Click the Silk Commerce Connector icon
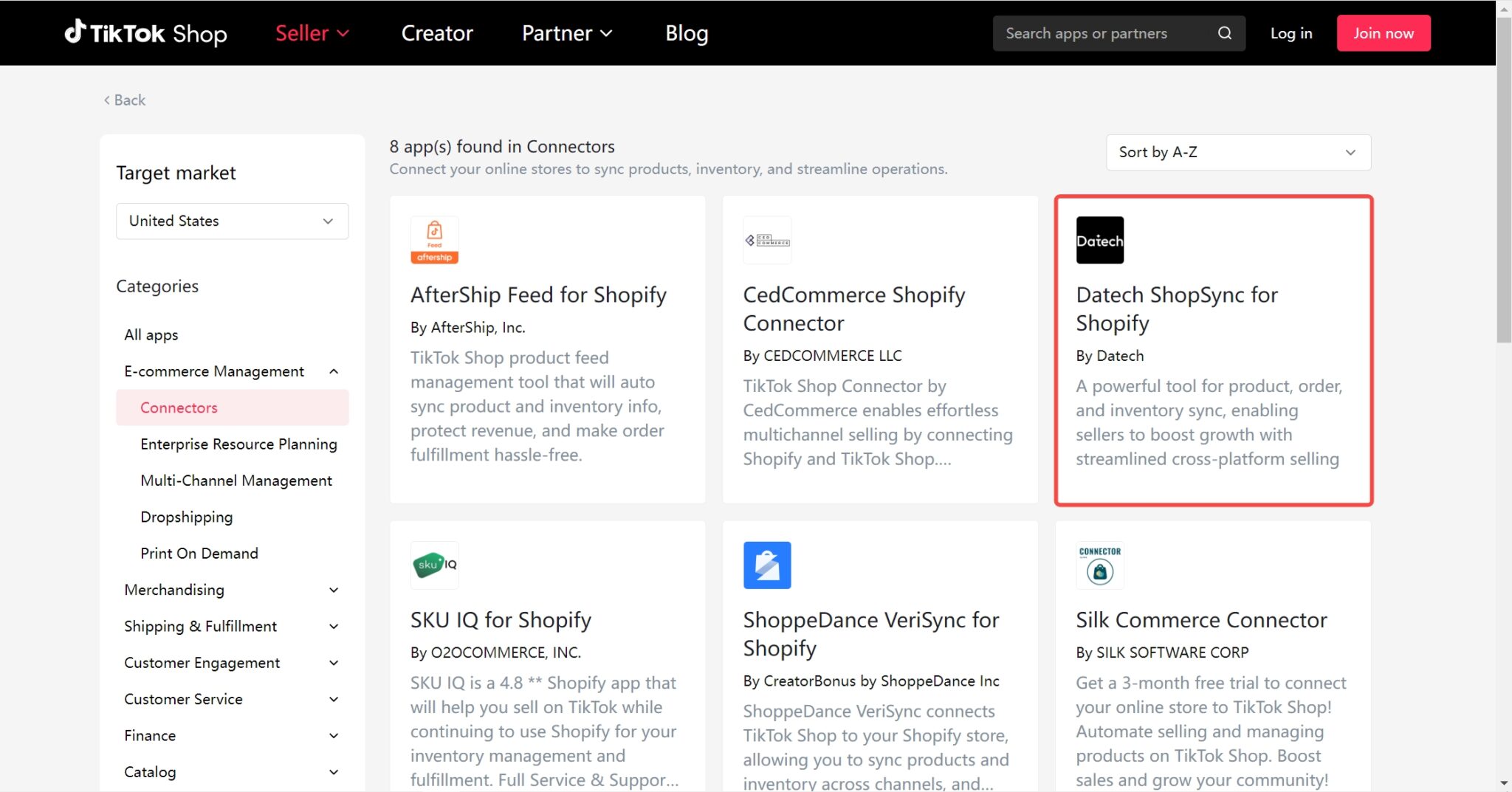This screenshot has width=1512, height=792. (x=1100, y=565)
